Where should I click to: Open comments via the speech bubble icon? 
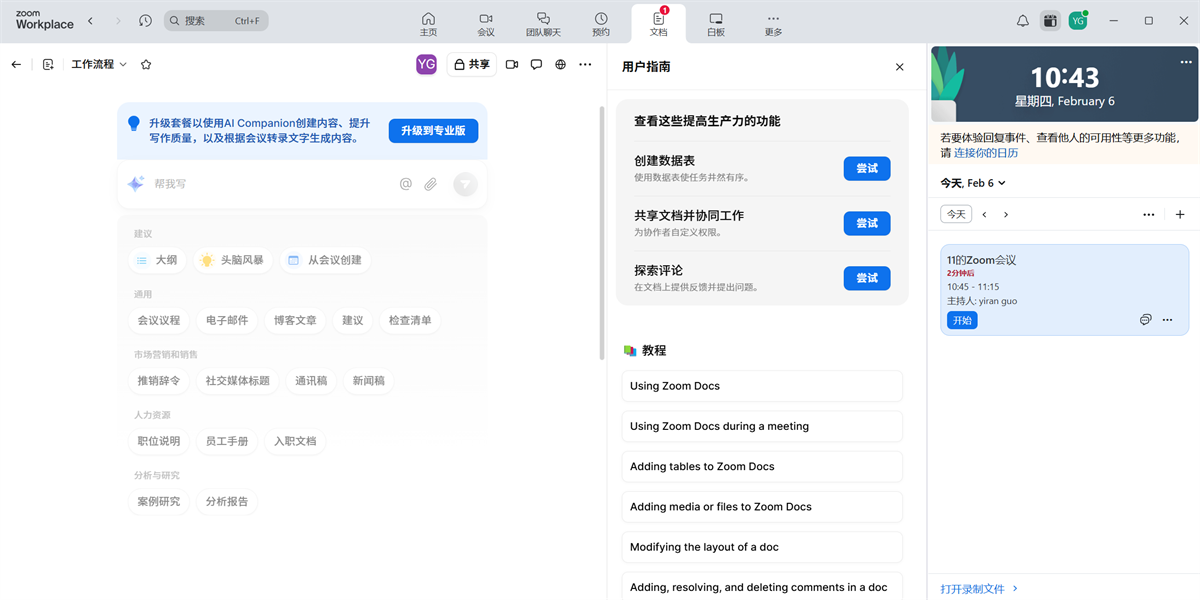click(x=537, y=64)
